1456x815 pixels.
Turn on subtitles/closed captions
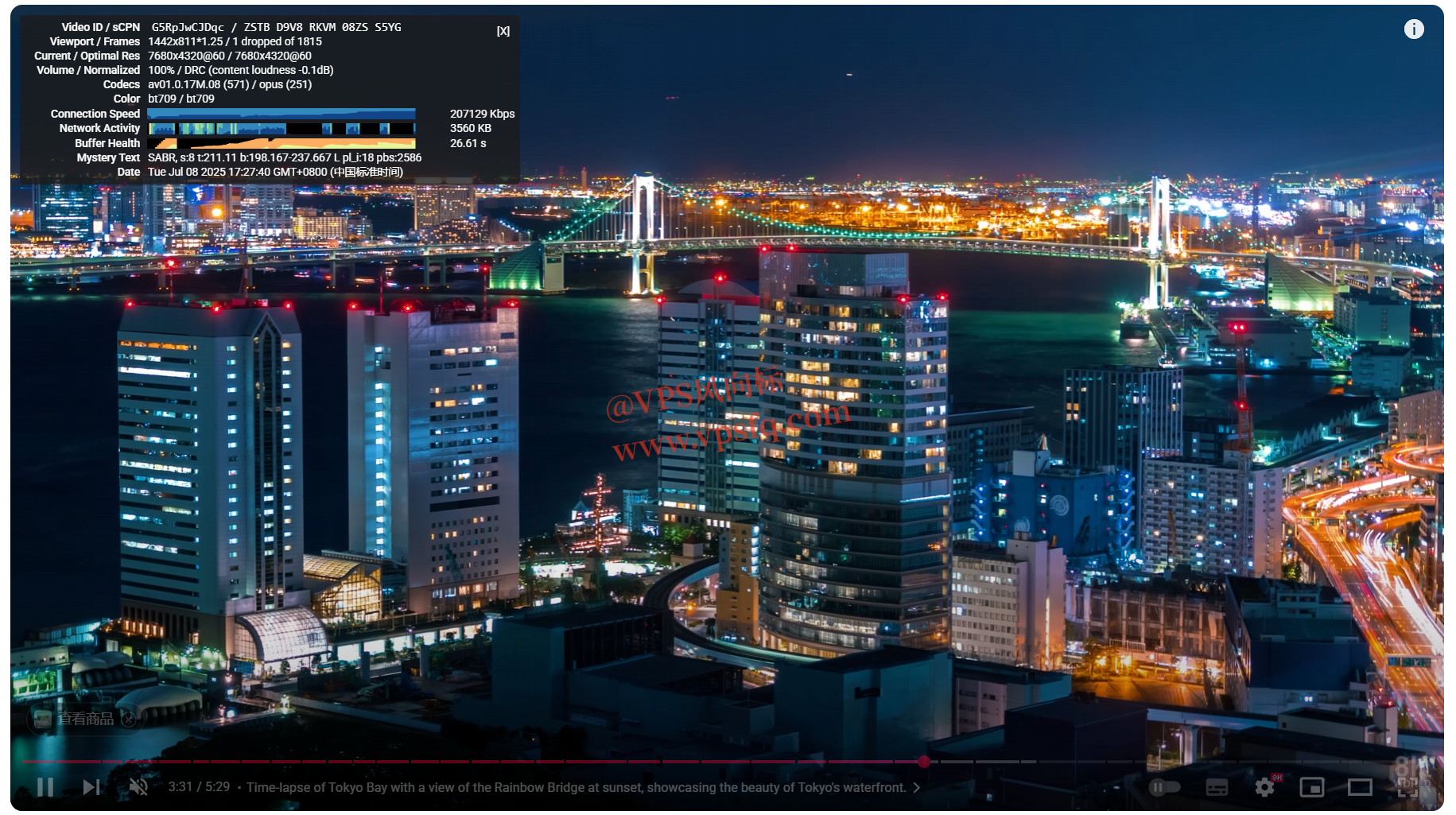[x=1217, y=787]
